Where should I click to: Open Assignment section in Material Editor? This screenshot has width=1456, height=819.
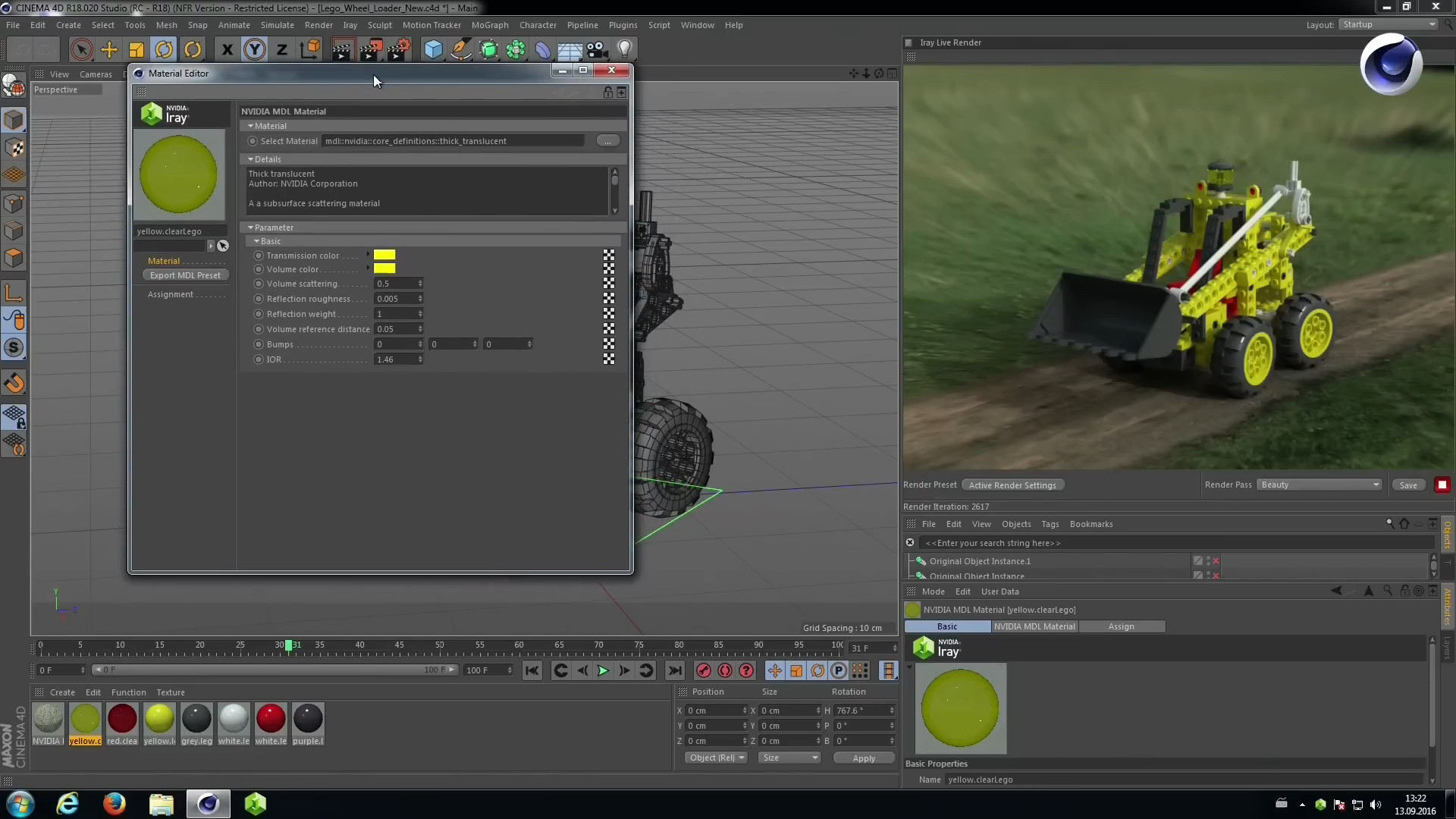pos(171,294)
